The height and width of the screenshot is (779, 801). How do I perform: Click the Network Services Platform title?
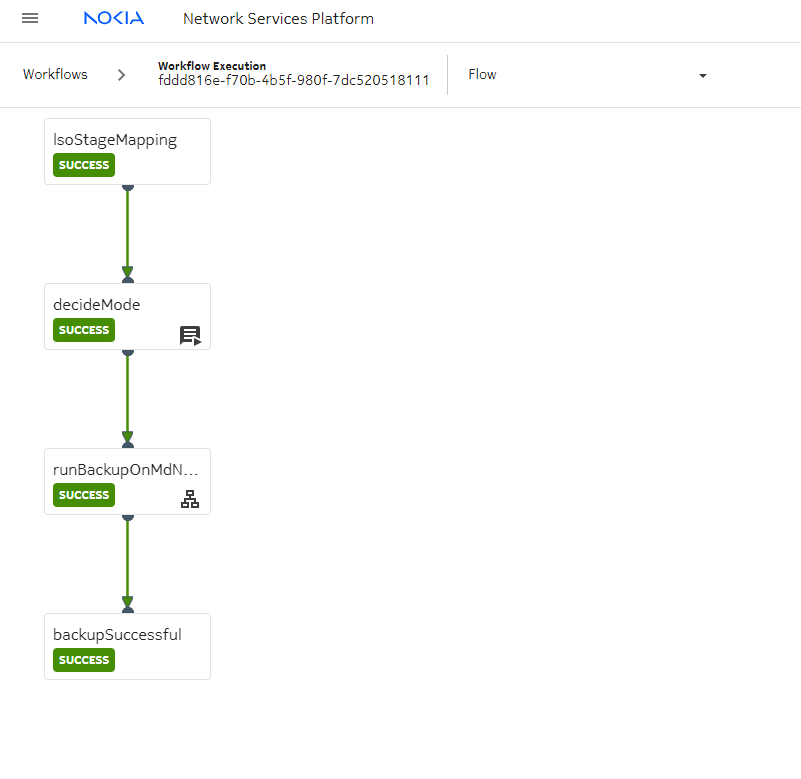click(278, 19)
